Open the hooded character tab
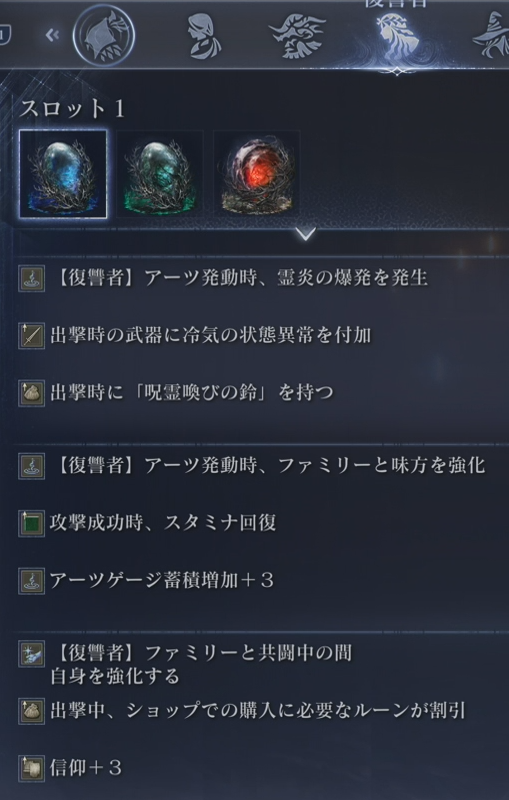The image size is (509, 800). pos(205,36)
